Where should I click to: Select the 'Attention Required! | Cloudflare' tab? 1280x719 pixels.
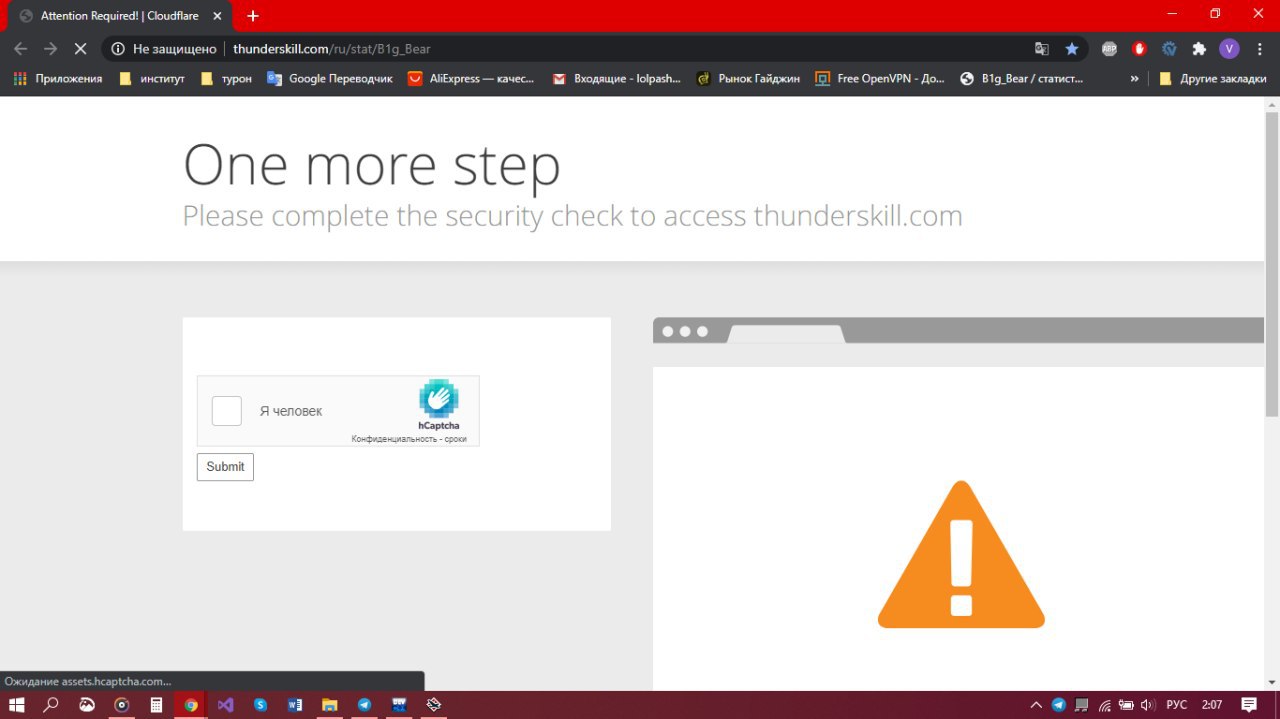tap(120, 16)
